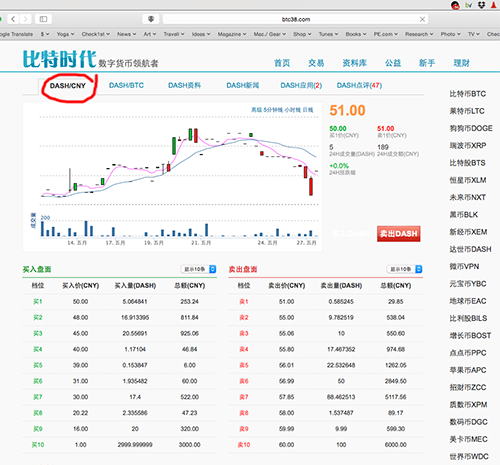
Task: Click the 卖出量(DASH) column header
Action: 341,286
